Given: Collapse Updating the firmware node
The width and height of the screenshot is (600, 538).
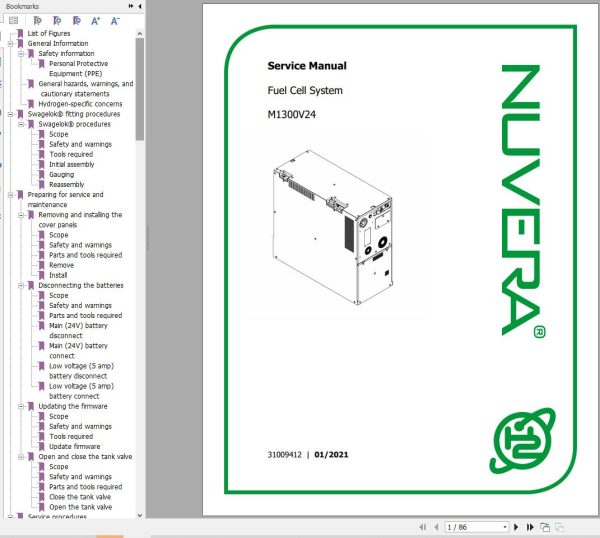Looking at the screenshot, I should [21, 406].
